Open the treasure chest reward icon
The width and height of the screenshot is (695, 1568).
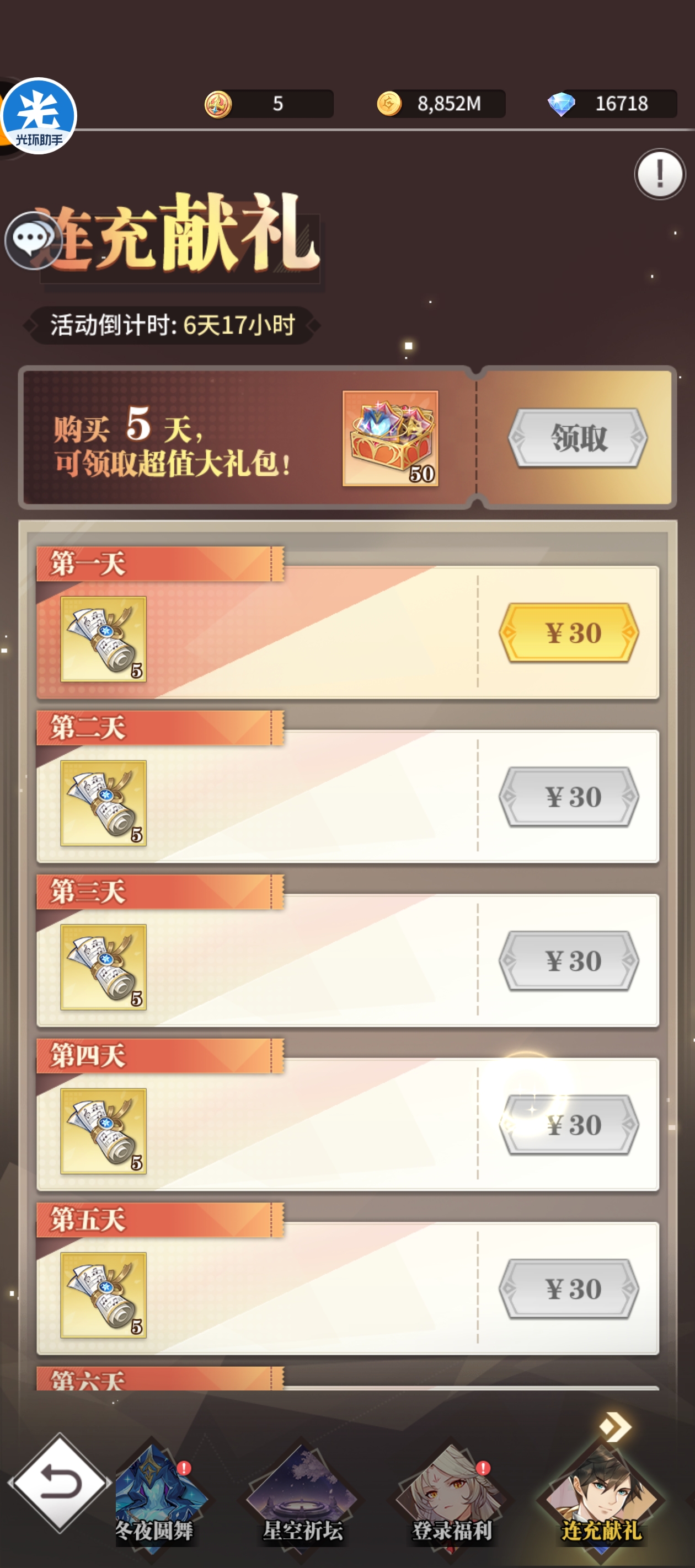pos(391,438)
